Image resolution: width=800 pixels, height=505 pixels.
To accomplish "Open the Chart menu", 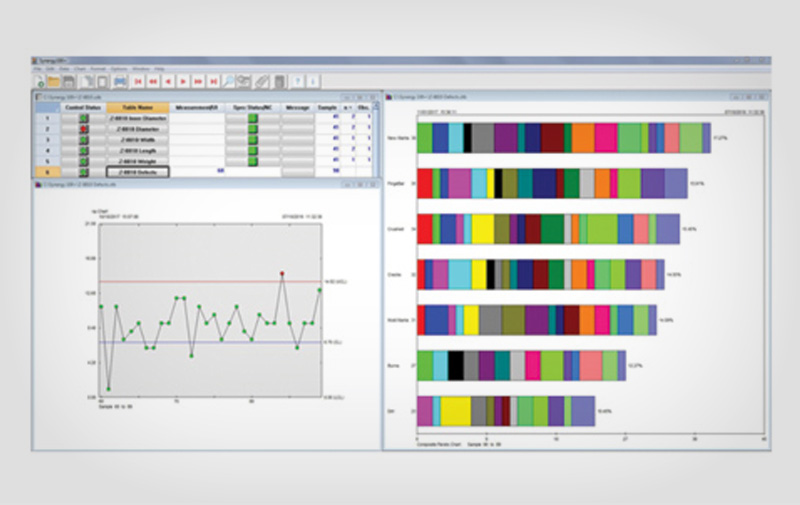I will [x=80, y=69].
